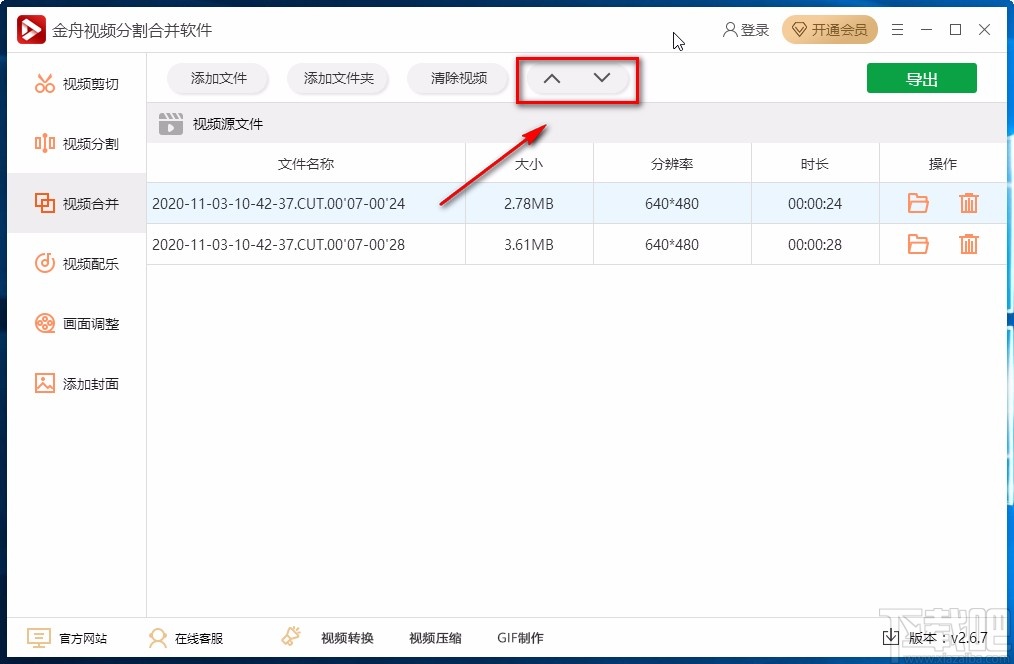The height and width of the screenshot is (664, 1014).
Task: Move selected video down with the down arrow
Action: point(601,77)
